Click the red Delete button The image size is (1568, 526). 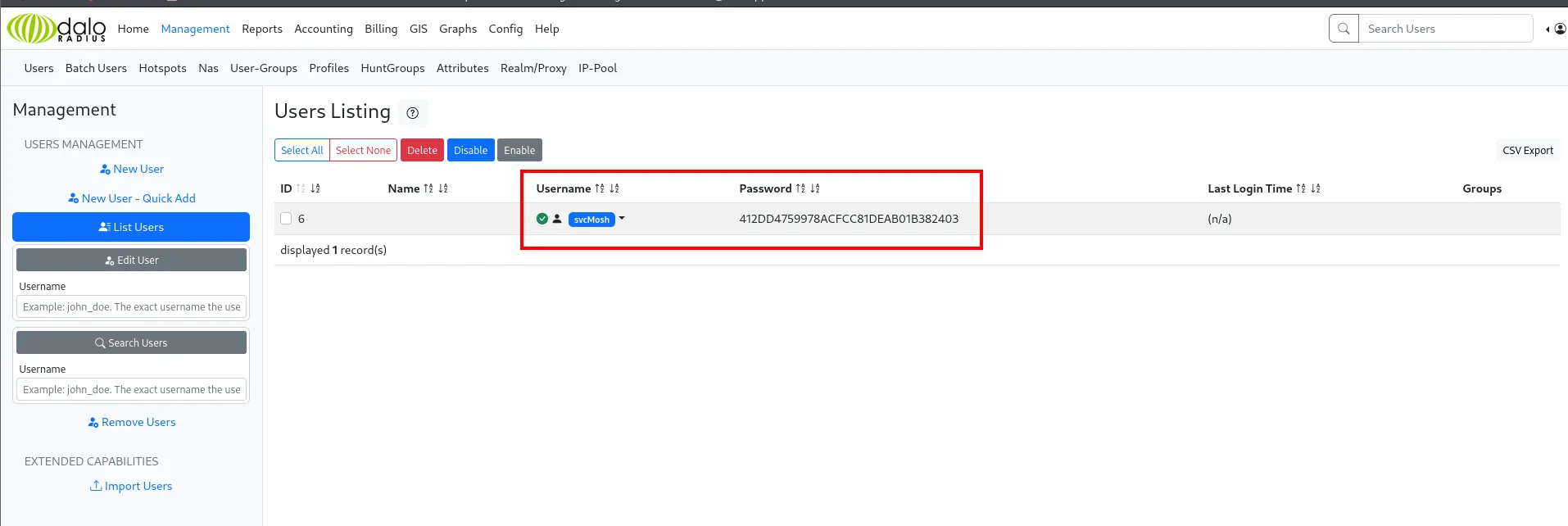pos(422,150)
